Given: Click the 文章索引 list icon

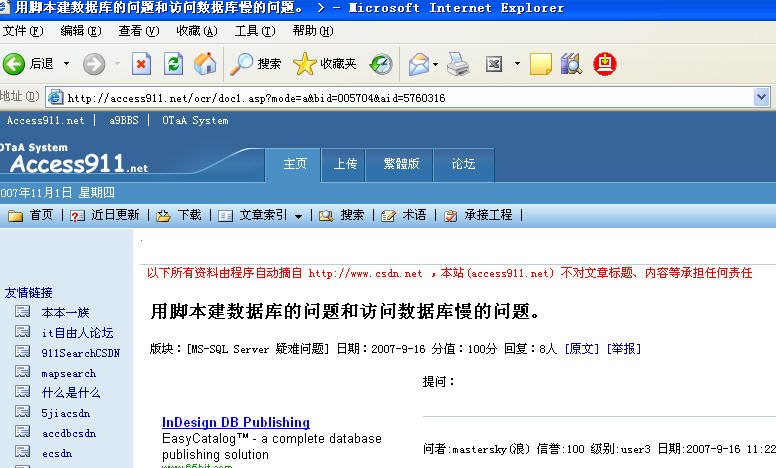Looking at the screenshot, I should coord(226,216).
